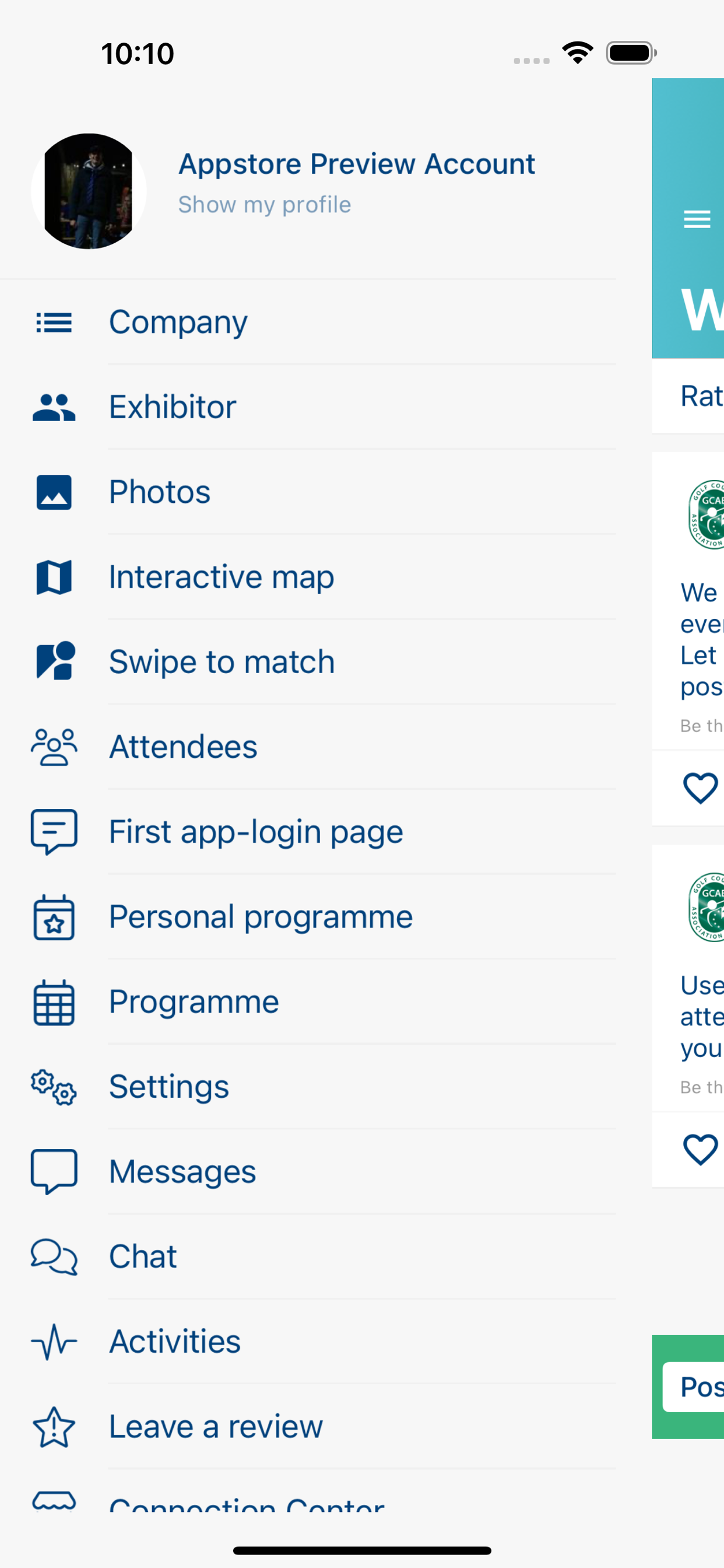Tap the Company list icon

coord(54,323)
